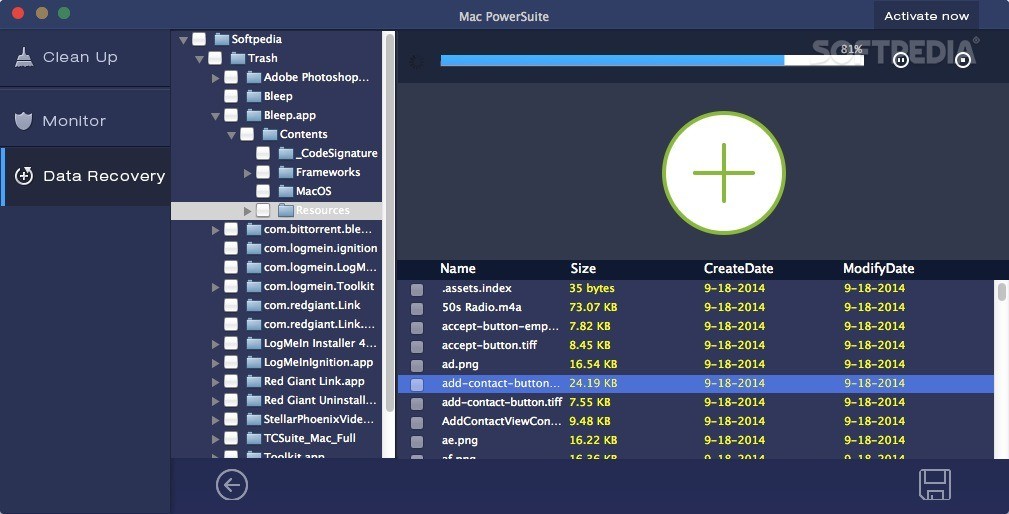Click the Frameworks folder icon
Viewport: 1009px width, 514px height.
[286, 172]
